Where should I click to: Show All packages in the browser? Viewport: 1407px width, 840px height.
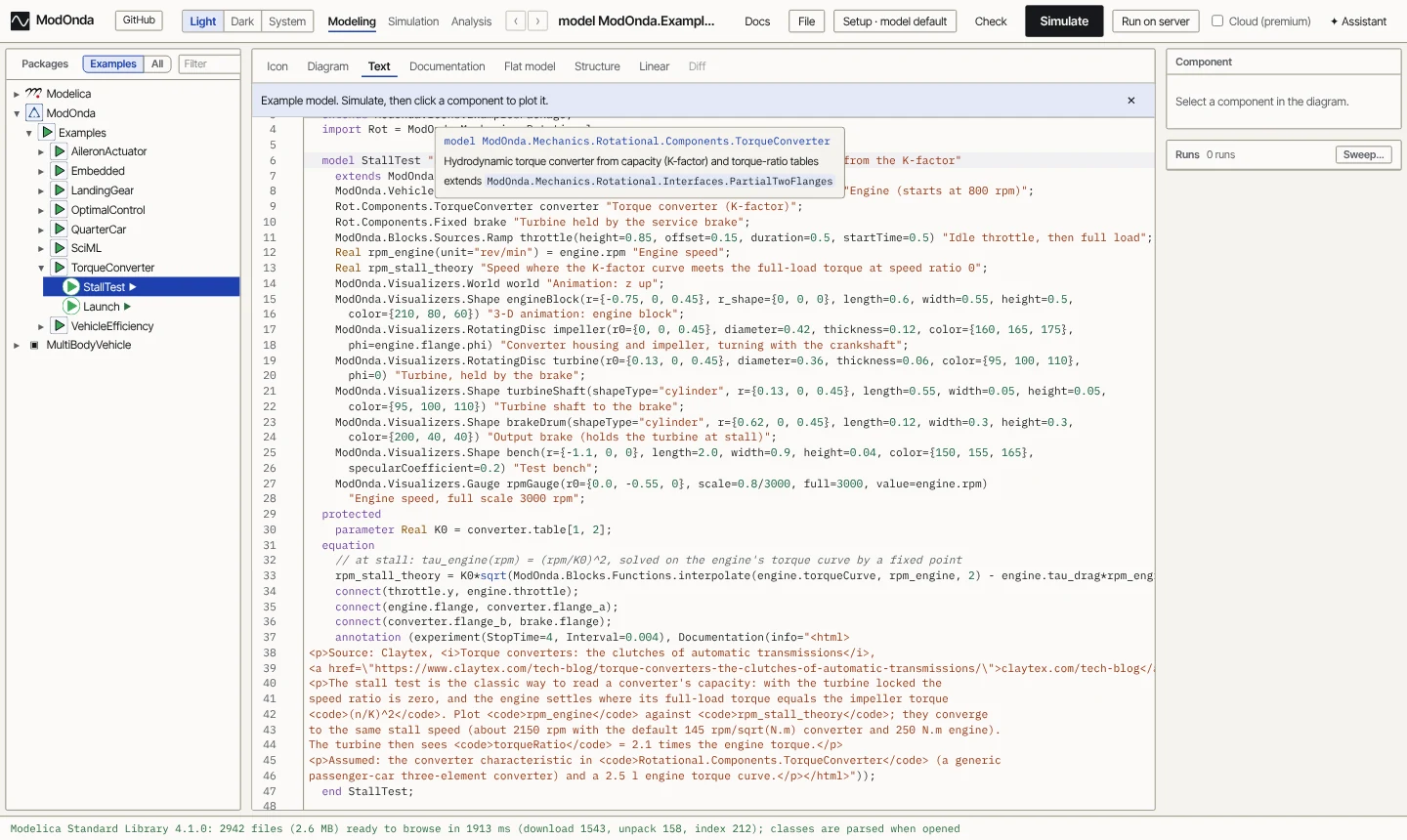click(x=157, y=64)
